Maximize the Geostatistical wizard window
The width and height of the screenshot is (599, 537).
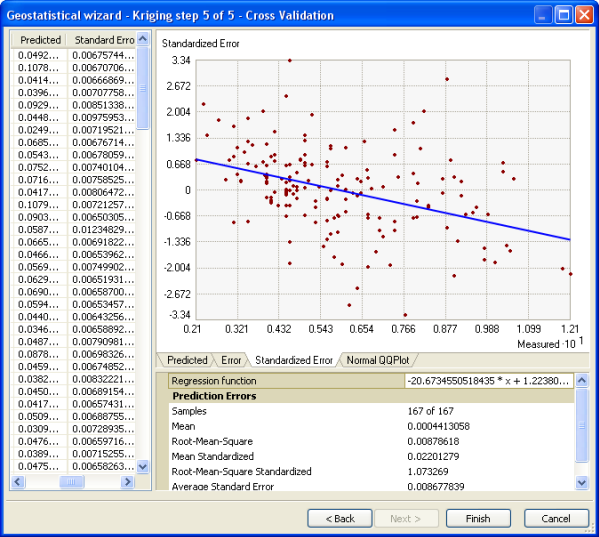pyautogui.click(x=563, y=15)
